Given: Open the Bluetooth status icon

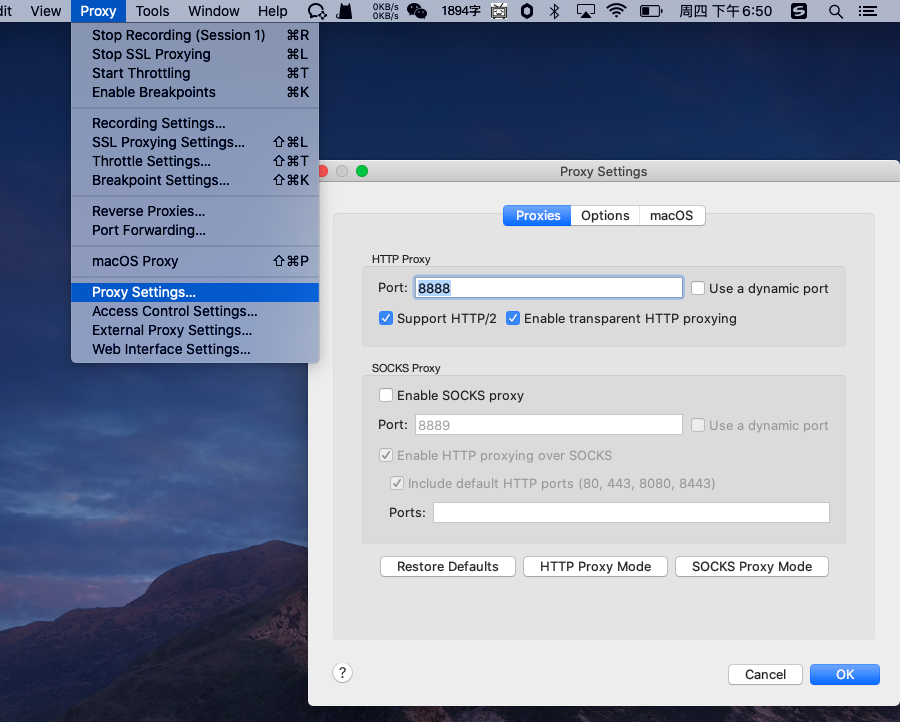Looking at the screenshot, I should pyautogui.click(x=555, y=11).
